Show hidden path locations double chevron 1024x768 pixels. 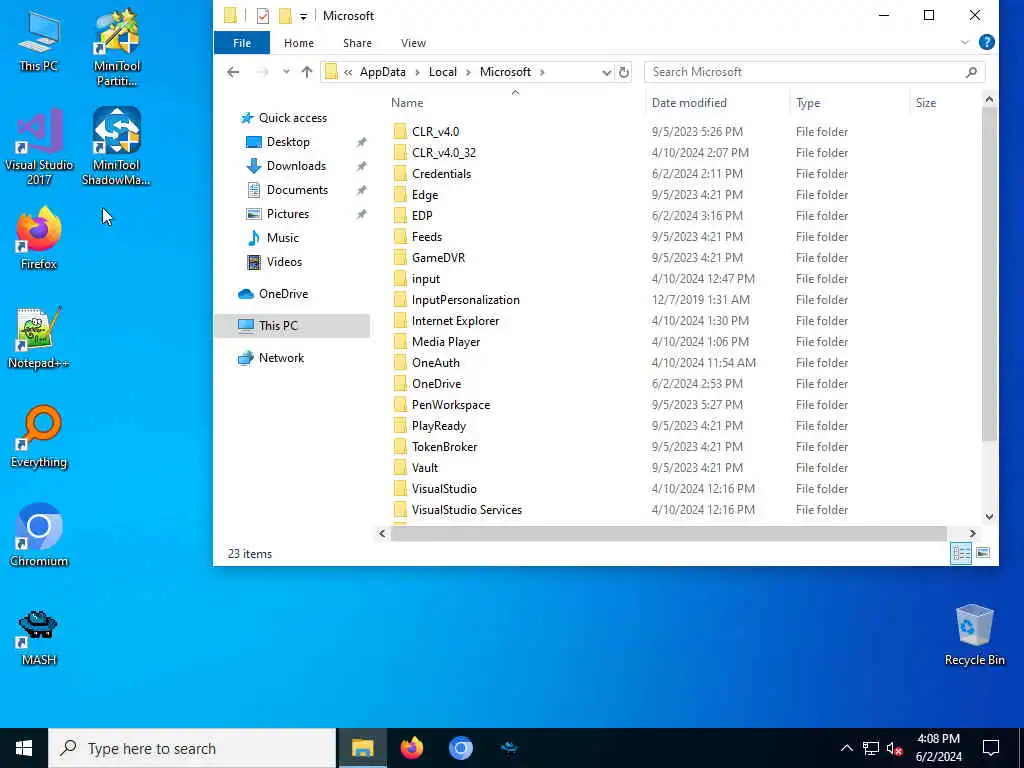click(x=348, y=72)
